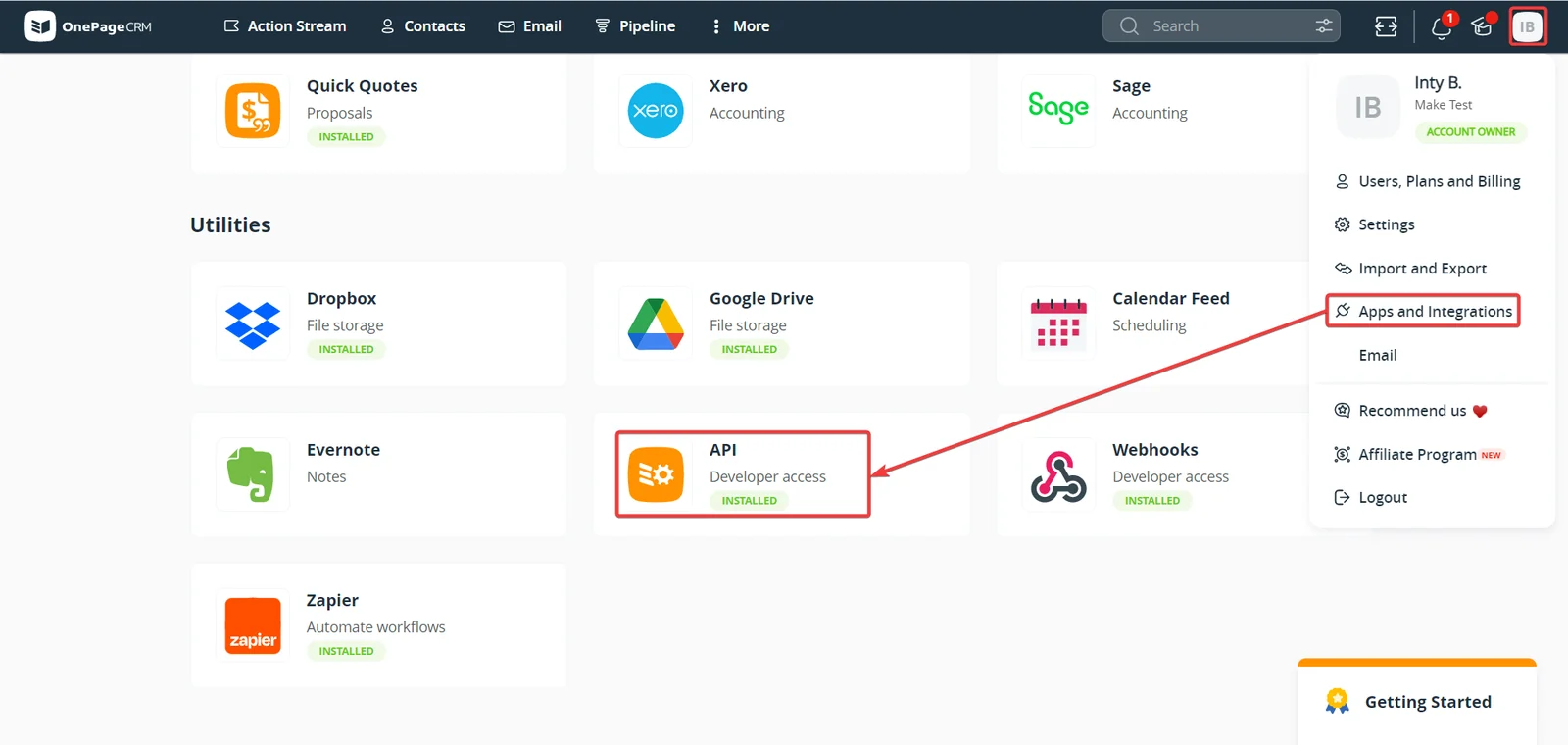Click the quick-add icon beside search
Screen dimensions: 1568x745
[x=1386, y=26]
